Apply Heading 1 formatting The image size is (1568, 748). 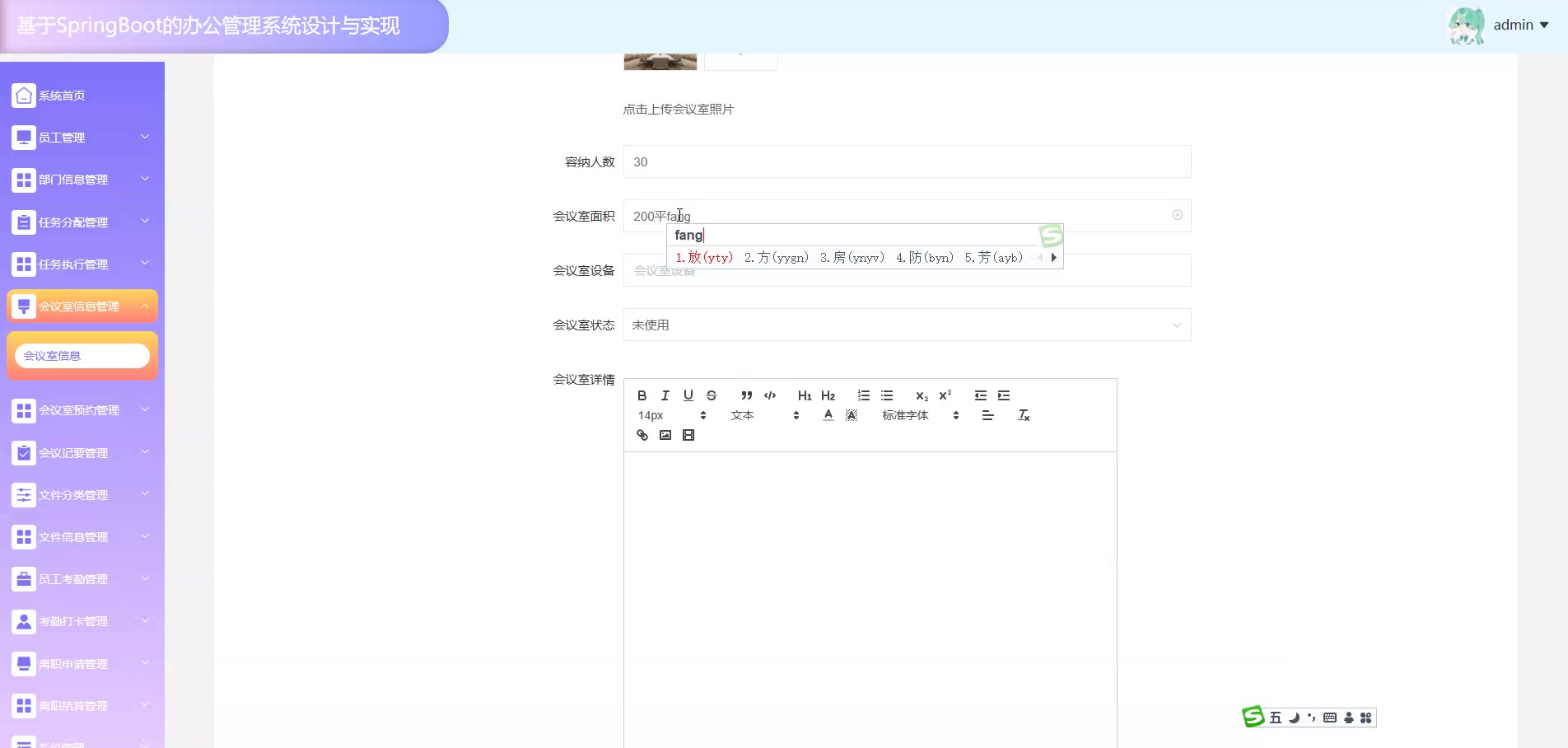click(x=805, y=395)
